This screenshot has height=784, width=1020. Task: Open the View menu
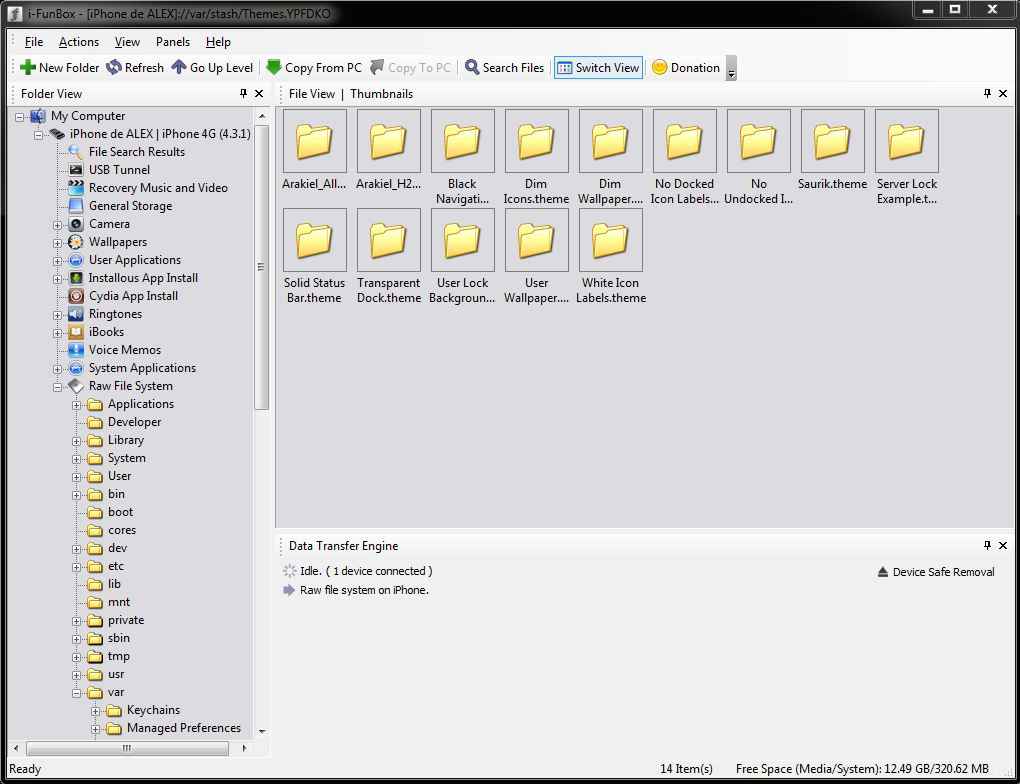tap(127, 42)
